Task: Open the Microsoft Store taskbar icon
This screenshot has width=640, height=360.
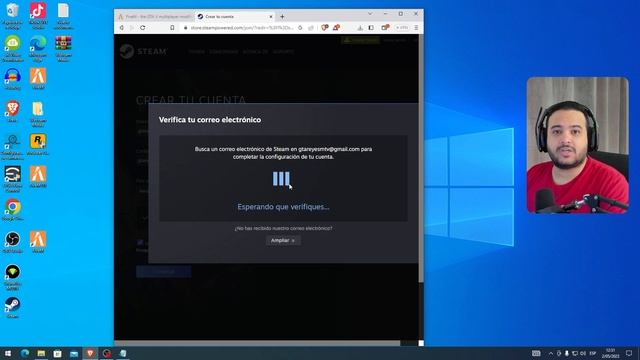Action: click(58, 353)
